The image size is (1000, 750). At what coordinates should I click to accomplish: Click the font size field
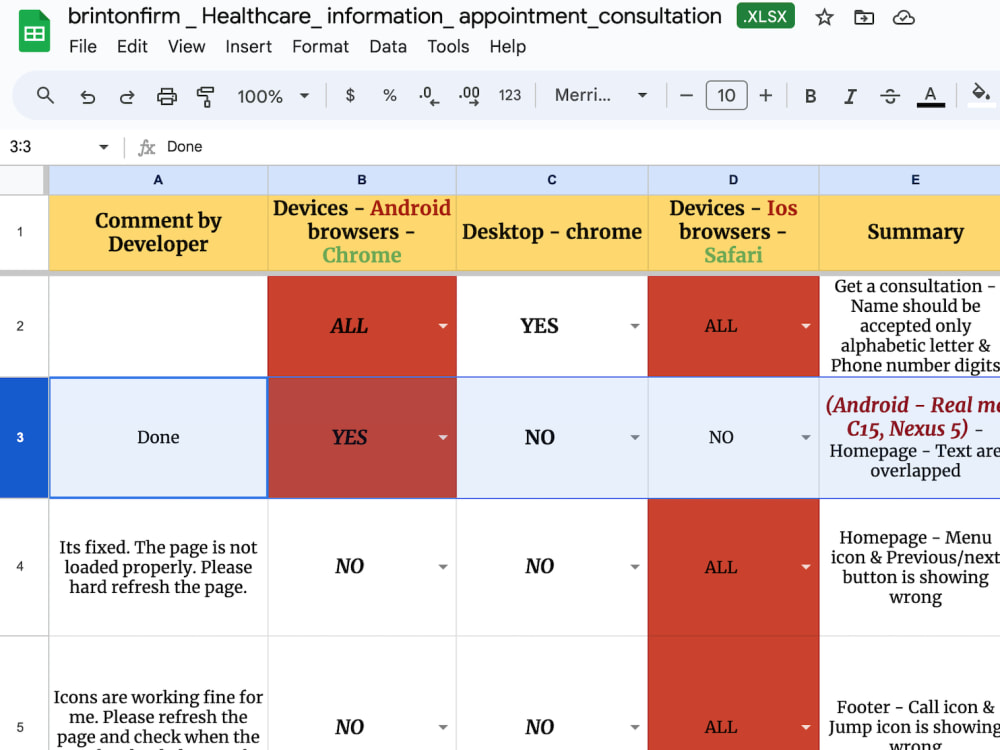click(726, 96)
